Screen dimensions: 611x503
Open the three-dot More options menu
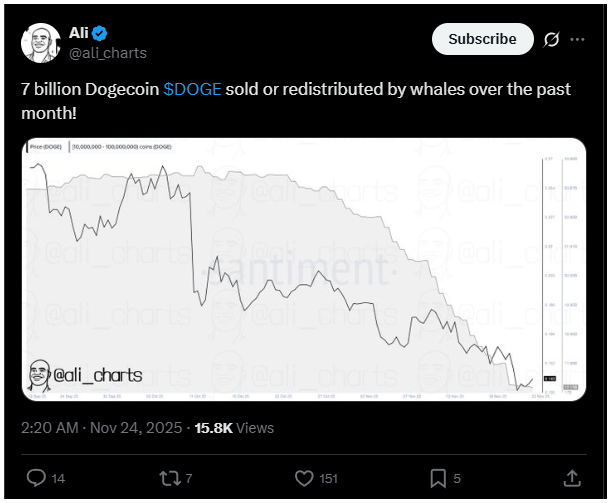point(577,40)
